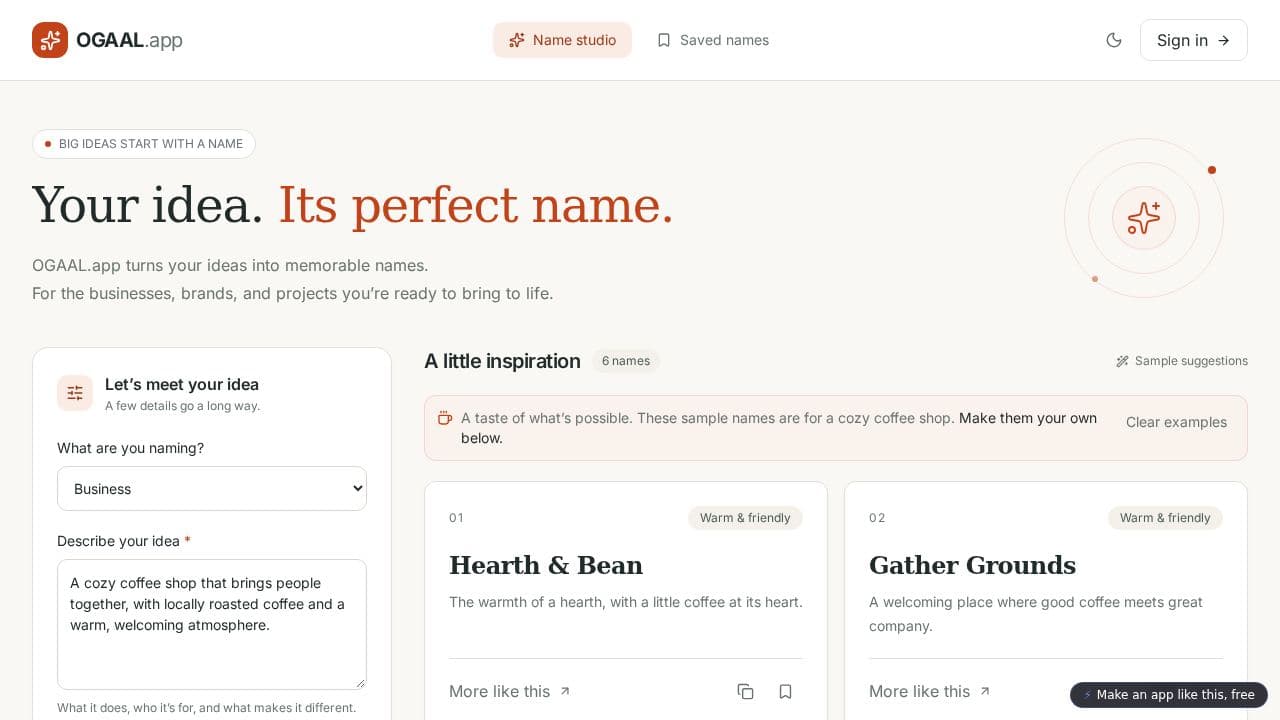This screenshot has width=1280, height=720.
Task: Open the Name studio tab
Action: pyautogui.click(x=562, y=40)
